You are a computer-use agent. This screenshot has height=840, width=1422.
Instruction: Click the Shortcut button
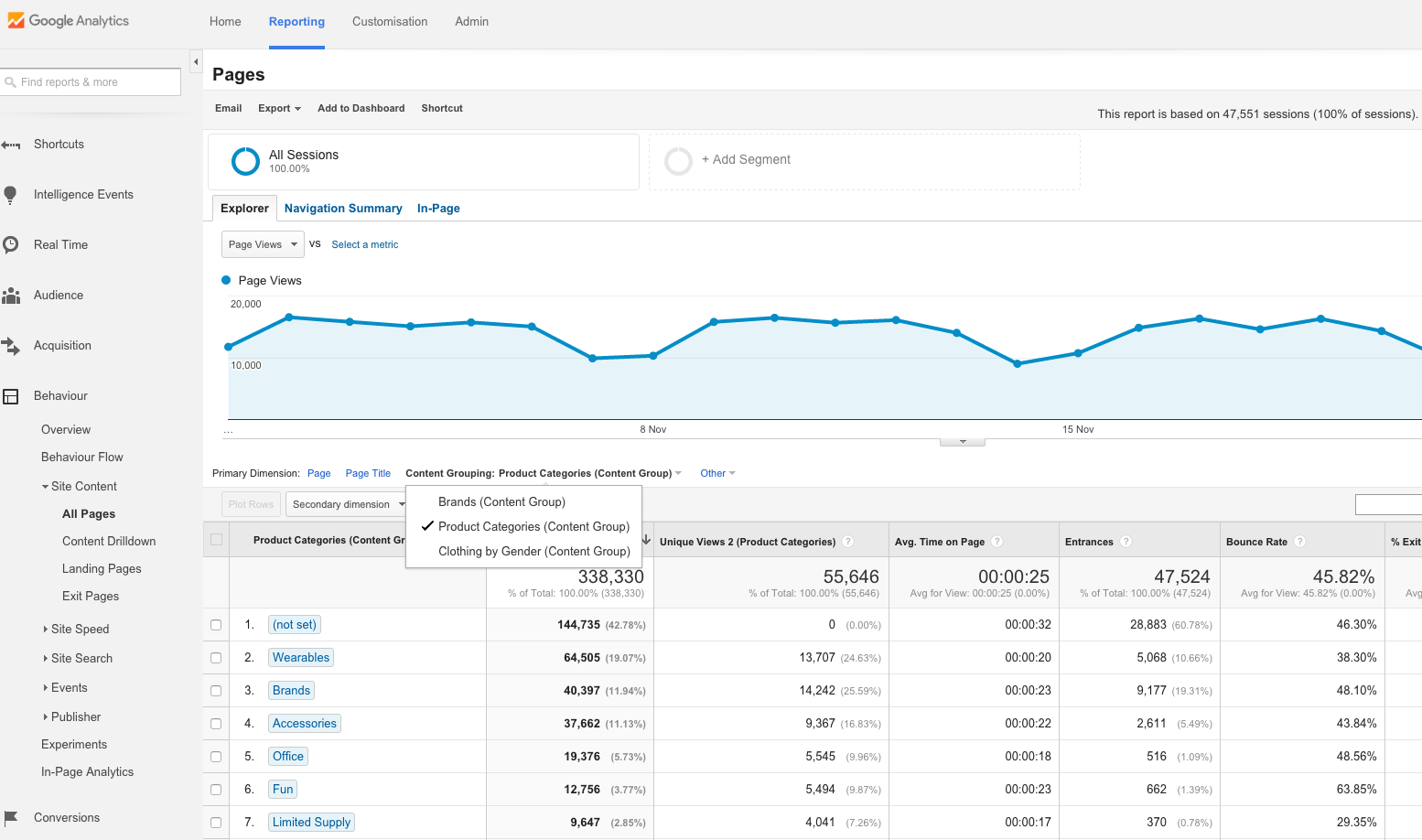(442, 108)
